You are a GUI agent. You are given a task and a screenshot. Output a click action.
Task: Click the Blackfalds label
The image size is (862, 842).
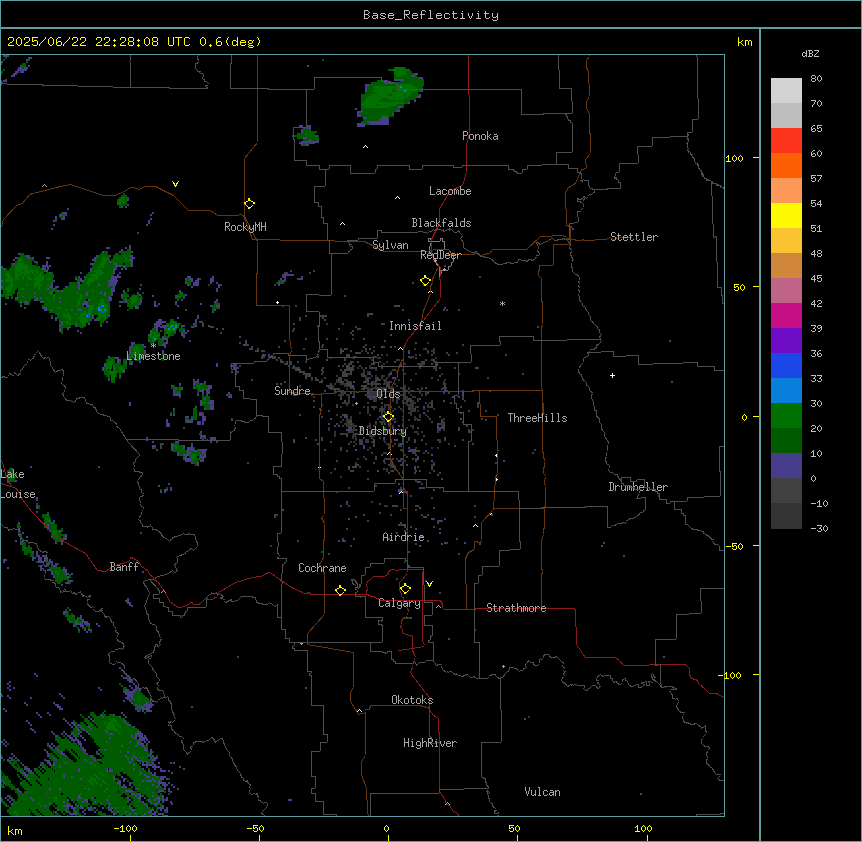441,223
